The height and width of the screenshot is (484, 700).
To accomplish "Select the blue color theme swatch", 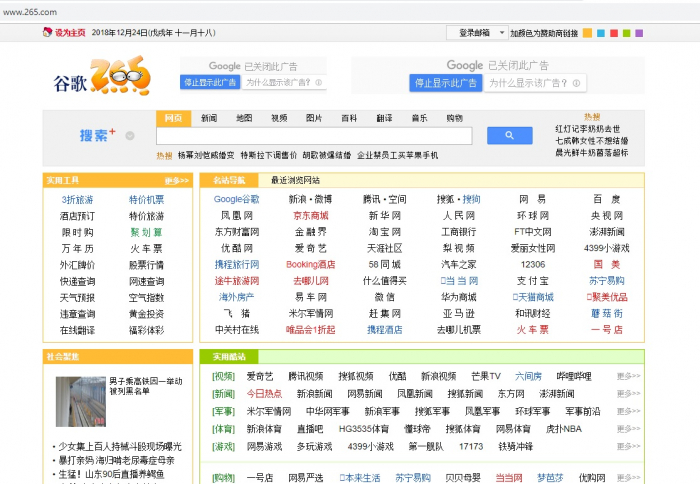I will tap(600, 33).
